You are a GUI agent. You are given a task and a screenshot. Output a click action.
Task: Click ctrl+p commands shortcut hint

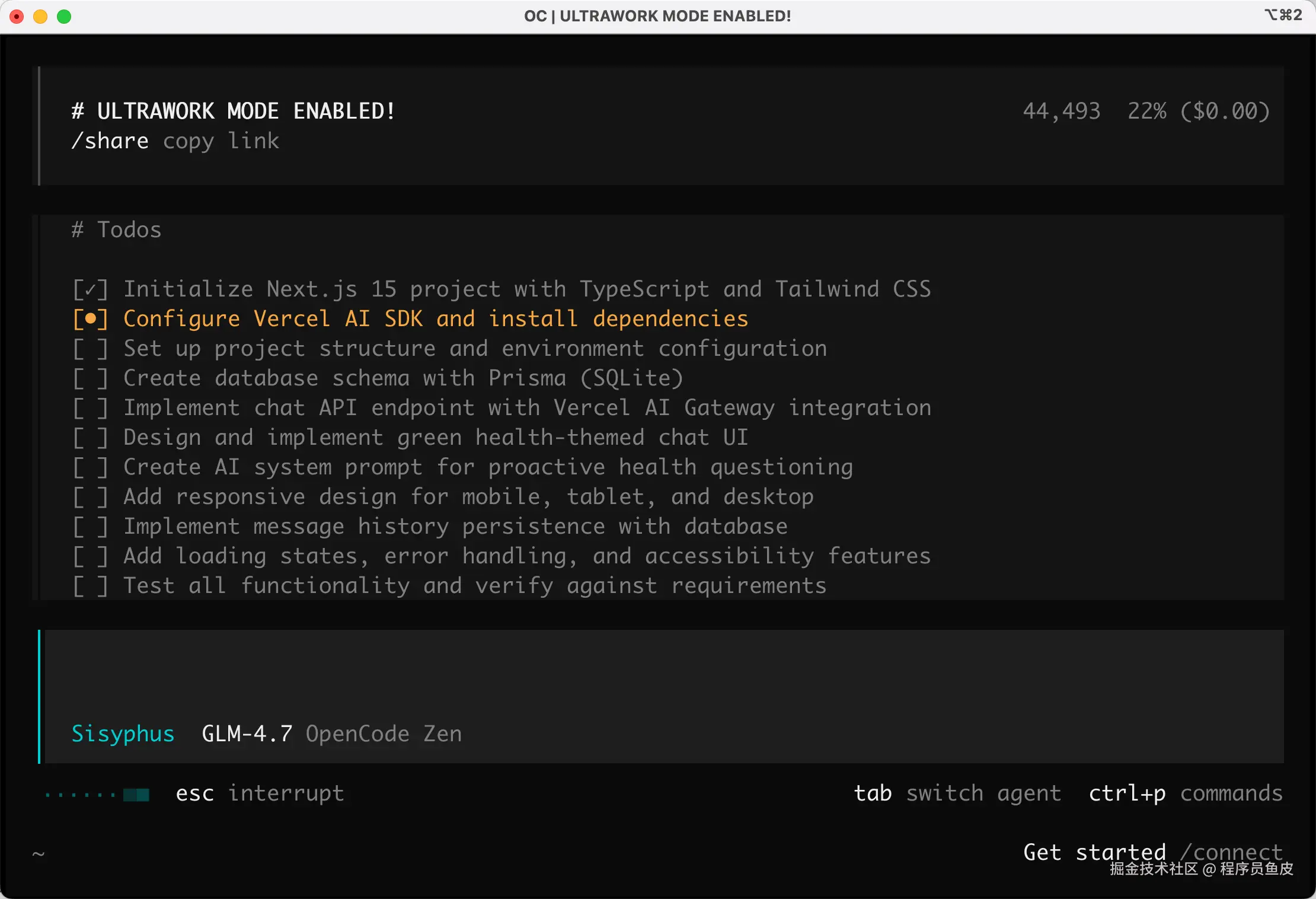coord(1185,793)
